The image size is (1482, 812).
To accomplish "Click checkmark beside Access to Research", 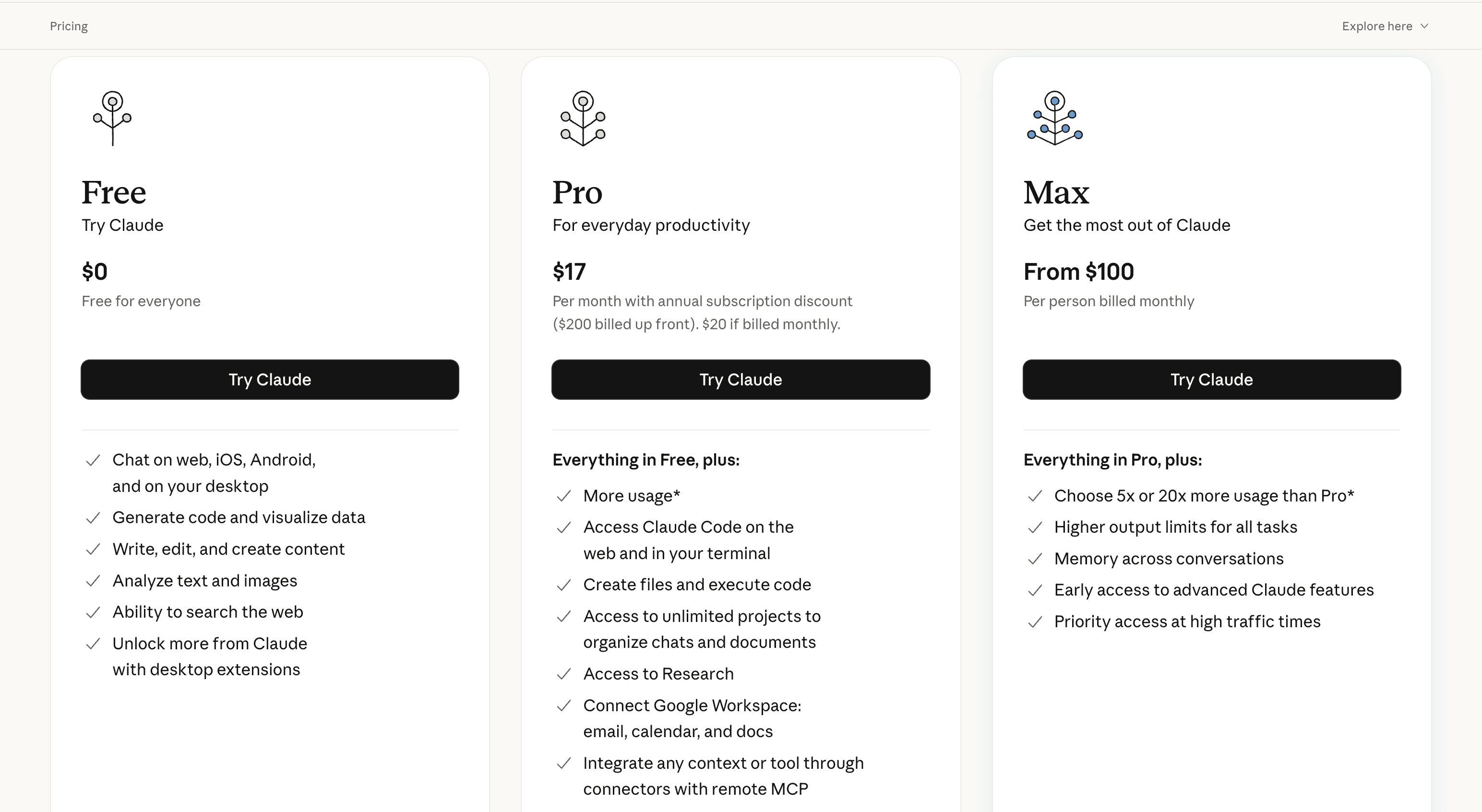I will (x=564, y=674).
